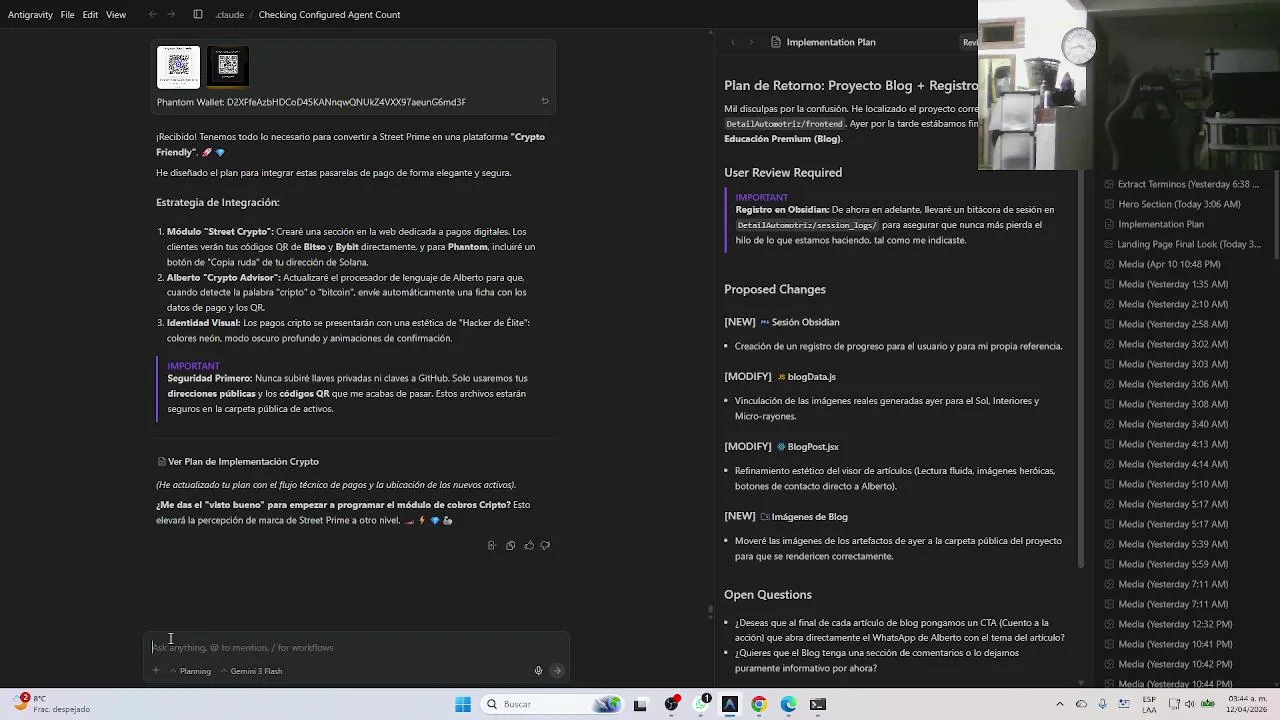Go forward with the navigation arrow
Screen dimensions: 1280x720
pos(173,15)
